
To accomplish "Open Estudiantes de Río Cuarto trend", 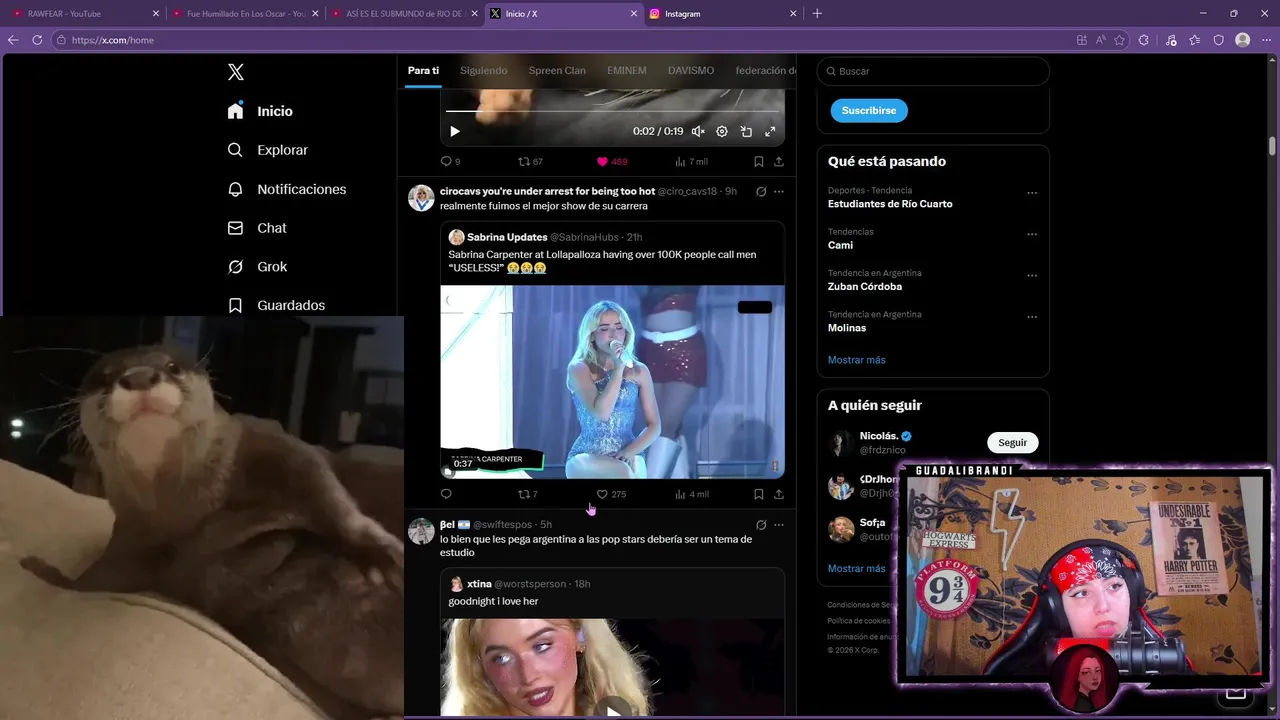I will [x=890, y=204].
